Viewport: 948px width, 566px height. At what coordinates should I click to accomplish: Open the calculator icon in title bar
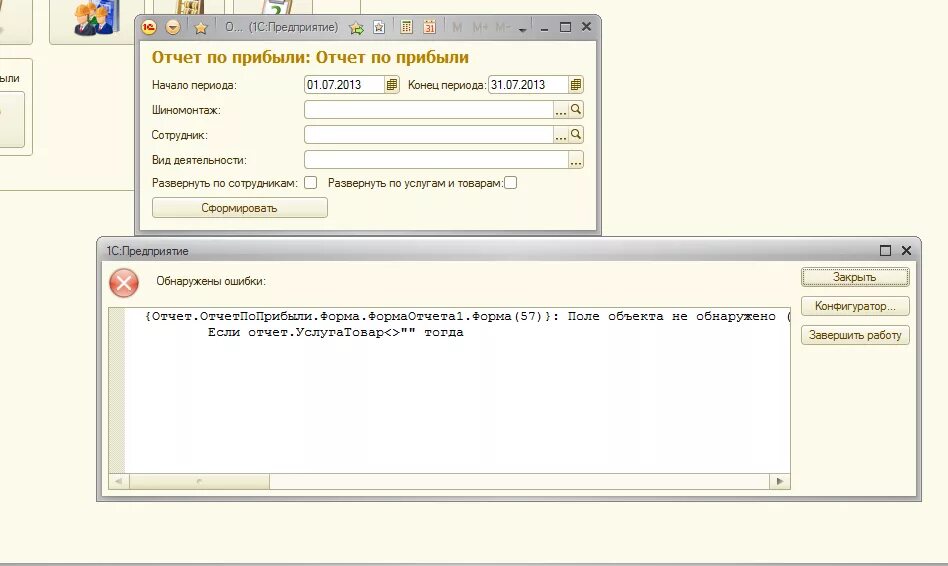406,27
